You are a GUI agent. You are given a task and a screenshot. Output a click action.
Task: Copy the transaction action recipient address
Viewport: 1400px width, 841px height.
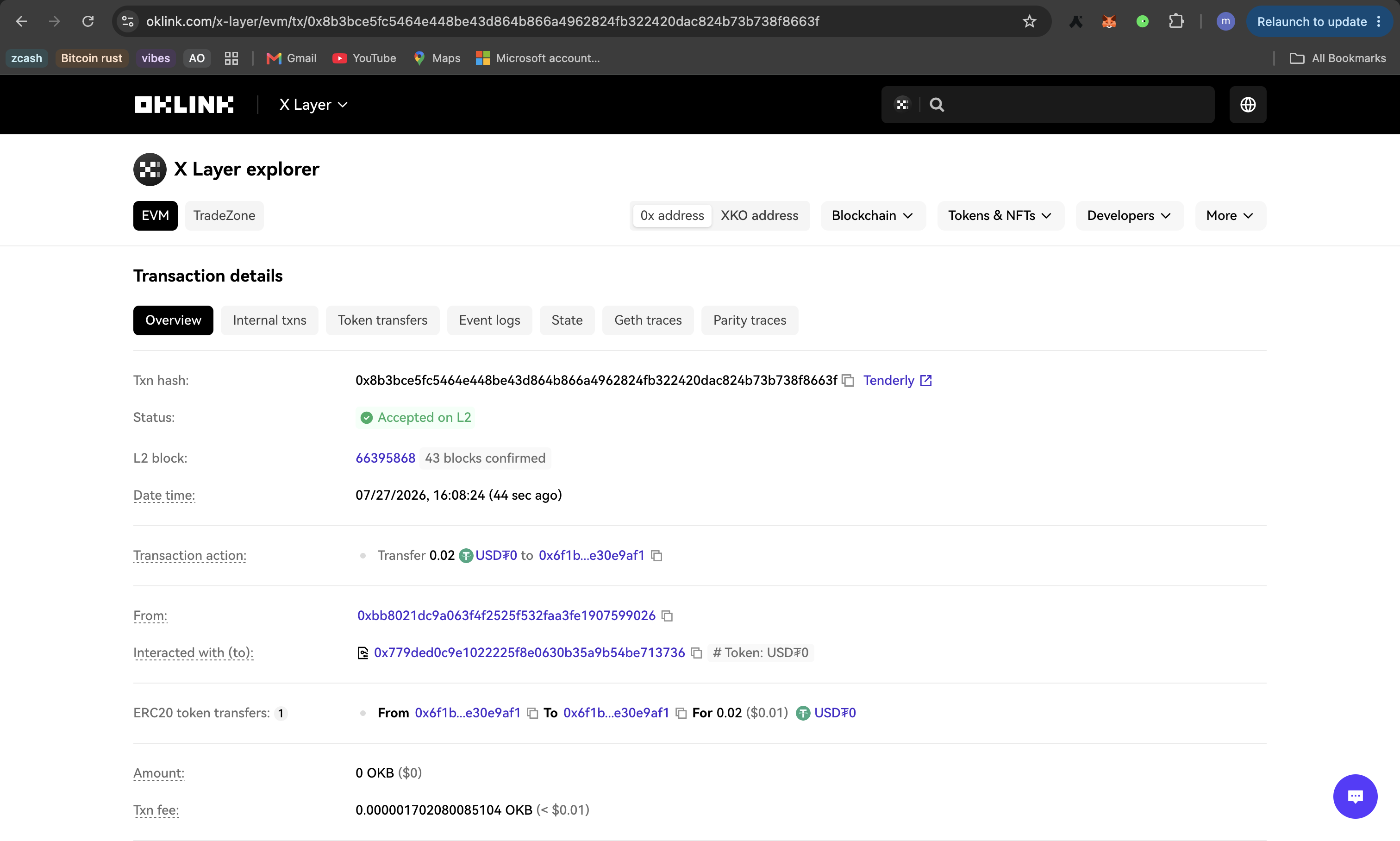(656, 555)
